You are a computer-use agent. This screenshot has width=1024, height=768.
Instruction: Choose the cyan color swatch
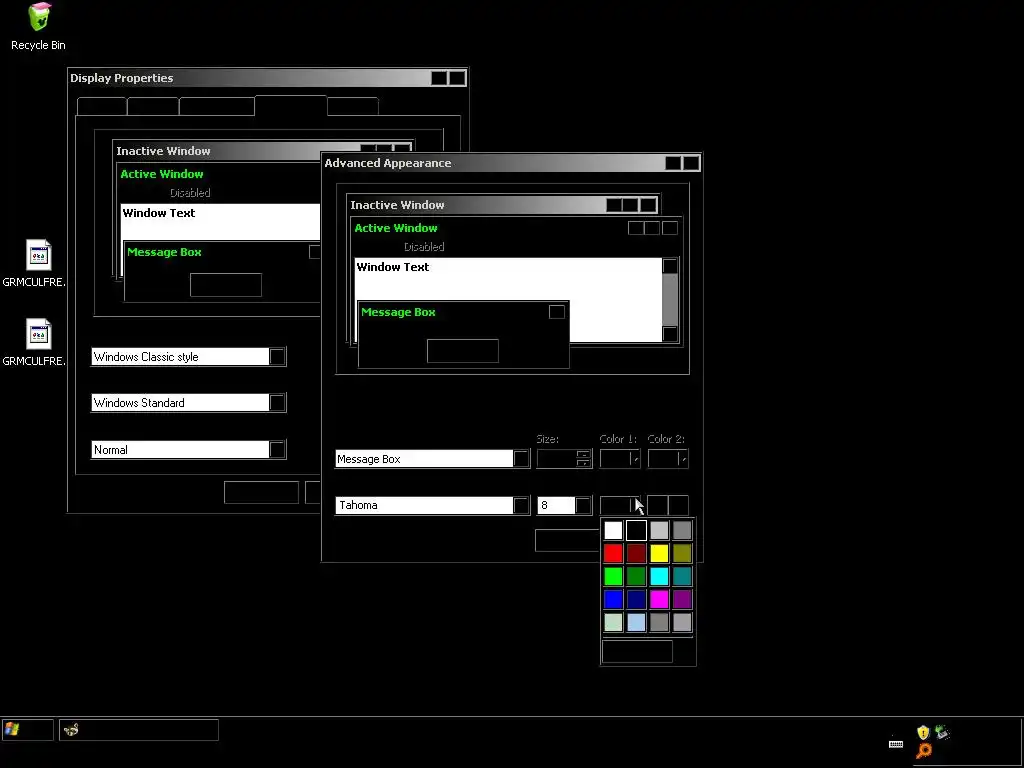[x=659, y=576]
